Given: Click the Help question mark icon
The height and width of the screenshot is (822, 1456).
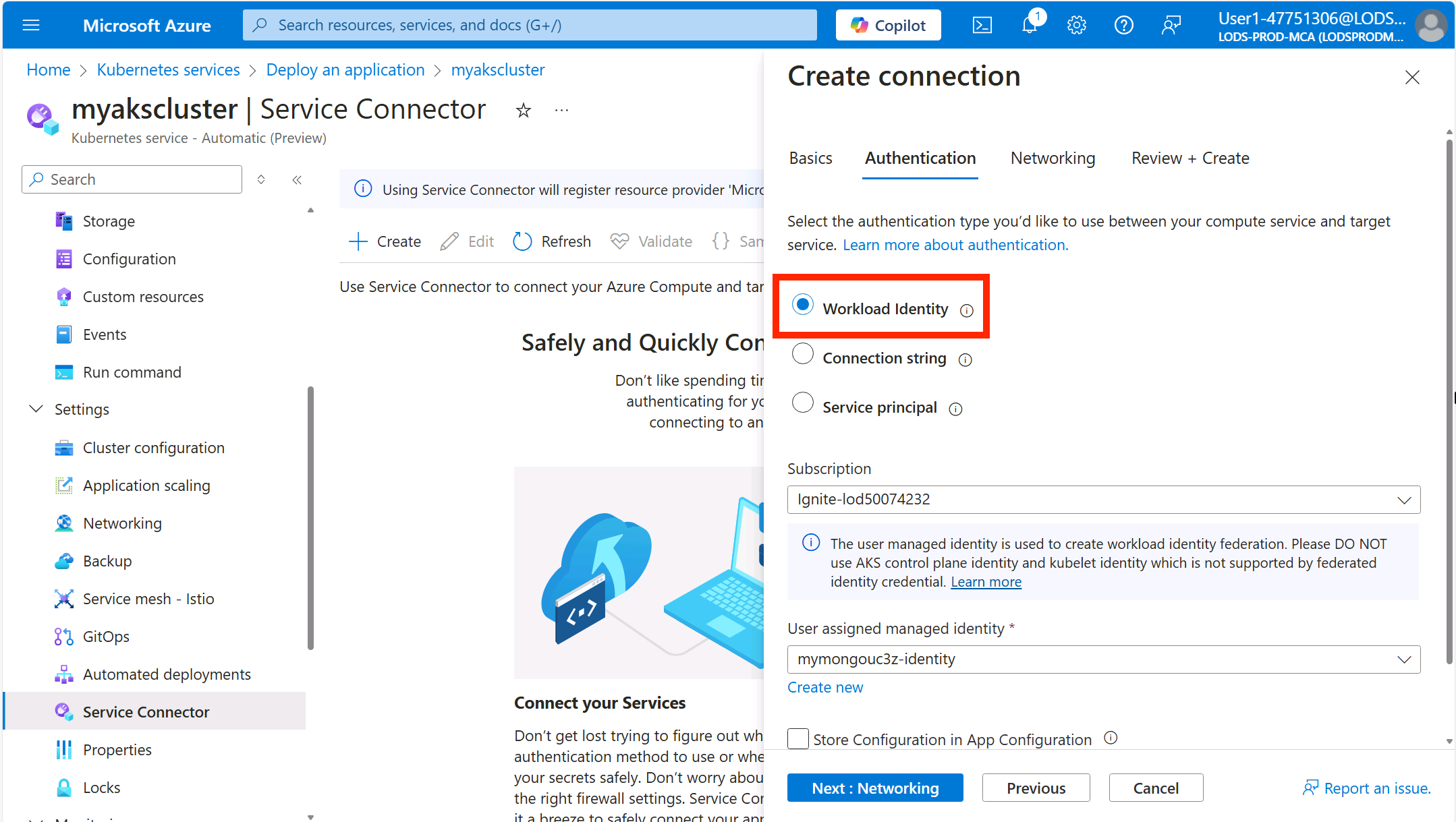Looking at the screenshot, I should click(1124, 25).
